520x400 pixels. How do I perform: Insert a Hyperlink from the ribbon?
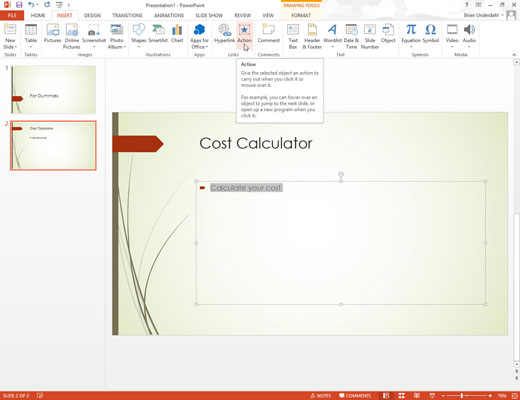(224, 34)
